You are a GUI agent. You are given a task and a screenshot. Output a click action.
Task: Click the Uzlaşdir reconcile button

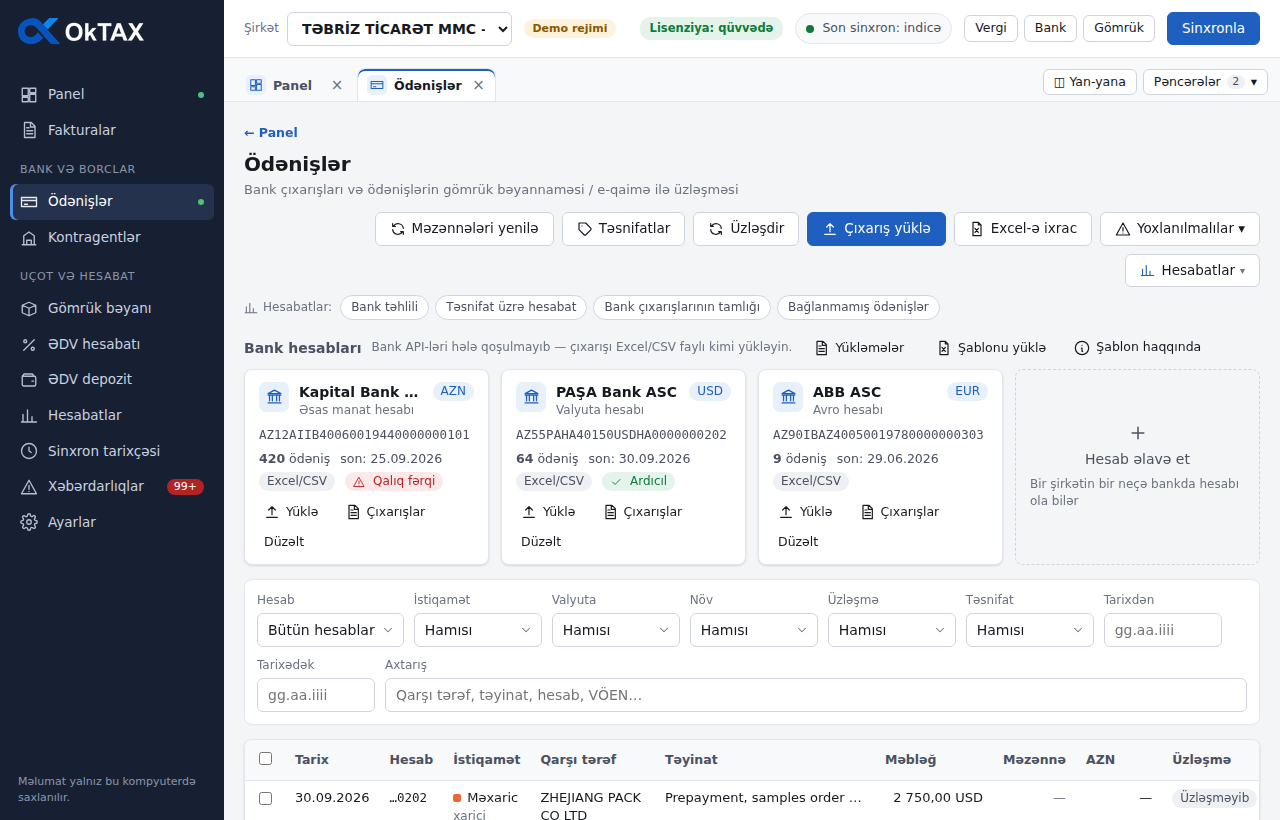746,228
